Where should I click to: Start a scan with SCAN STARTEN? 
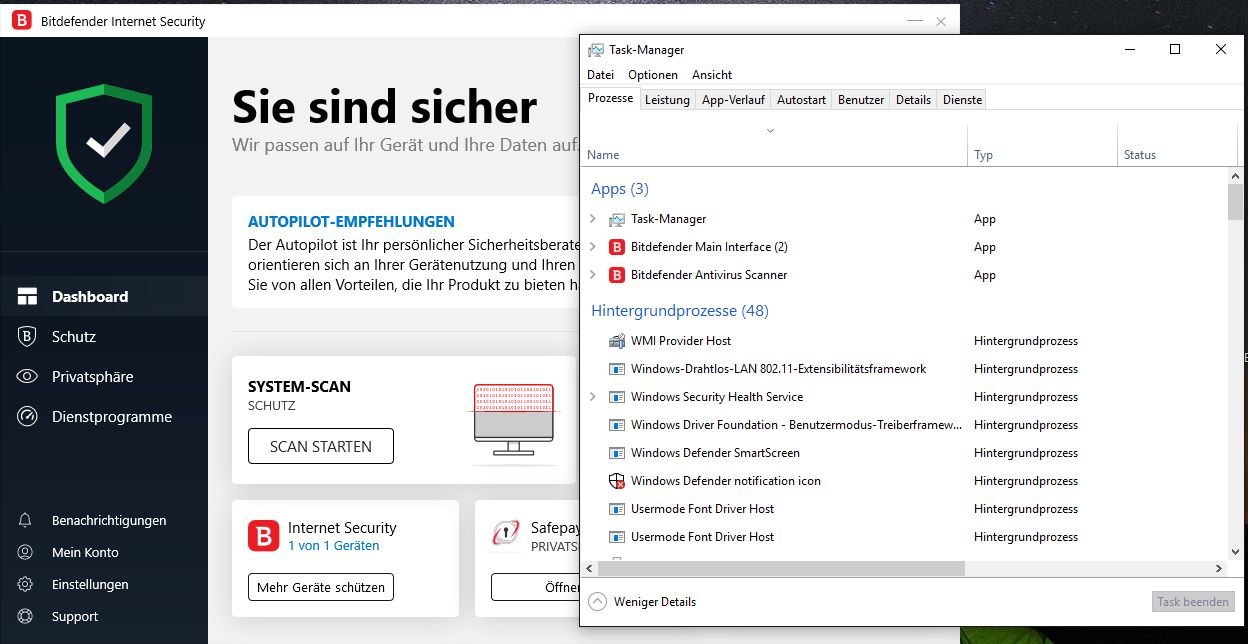[320, 446]
